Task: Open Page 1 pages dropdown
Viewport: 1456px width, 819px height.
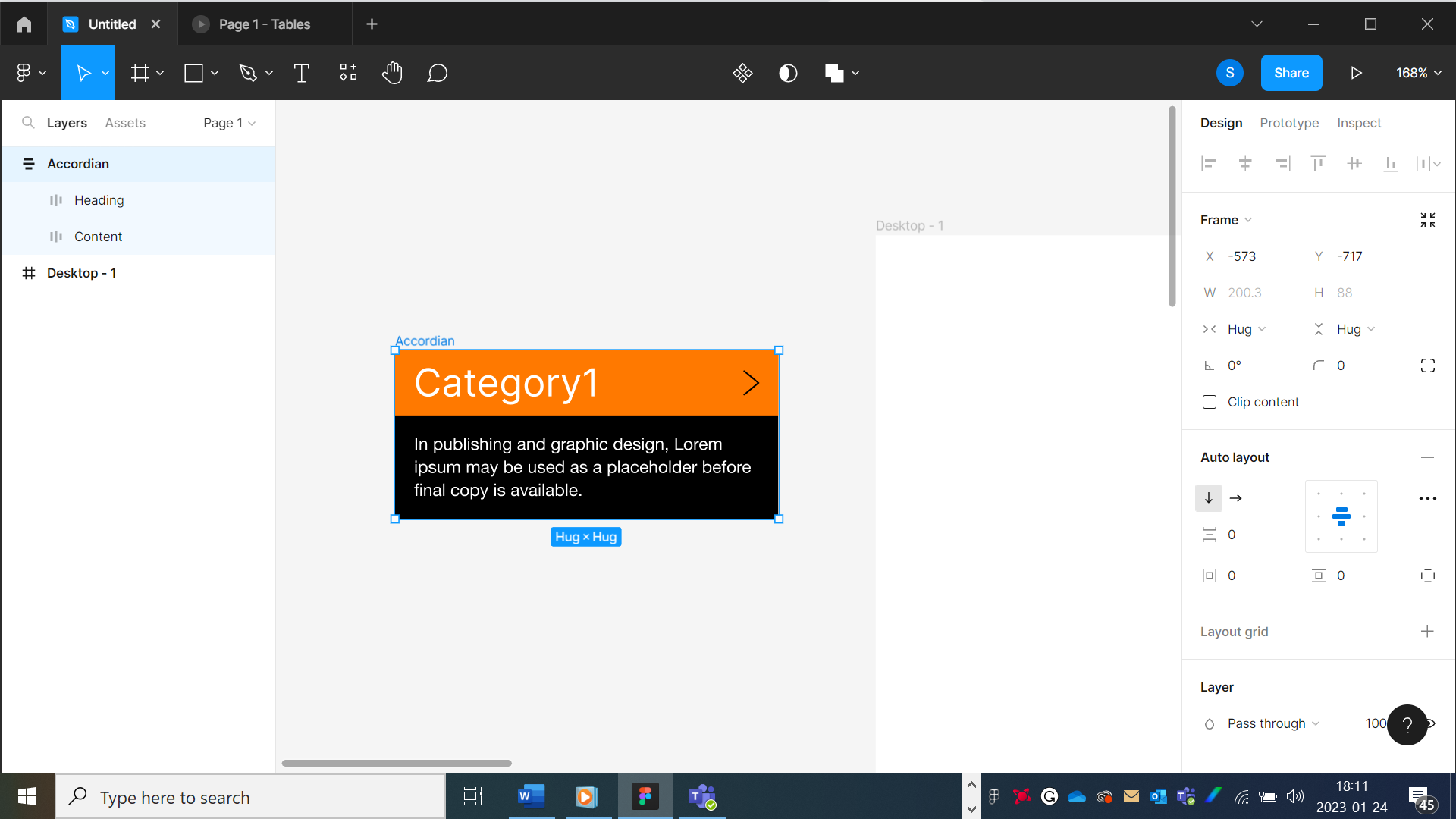Action: pyautogui.click(x=229, y=123)
